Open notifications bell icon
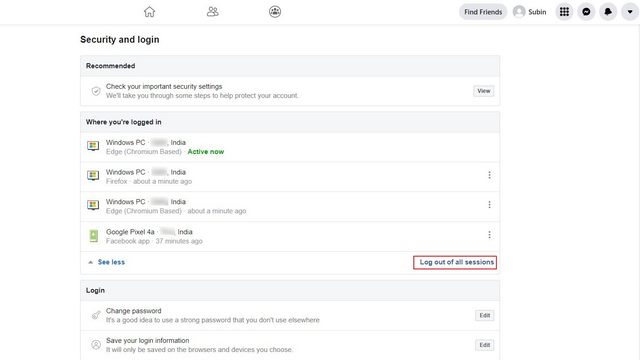The image size is (640, 360). point(608,12)
